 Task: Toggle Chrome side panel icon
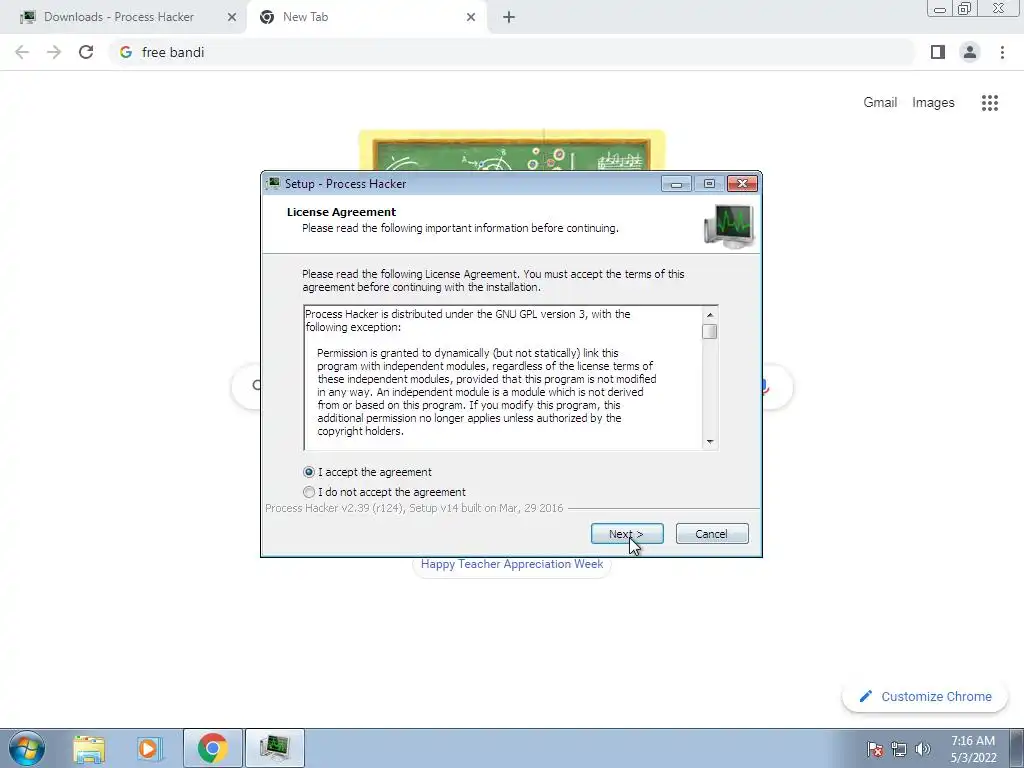938,52
